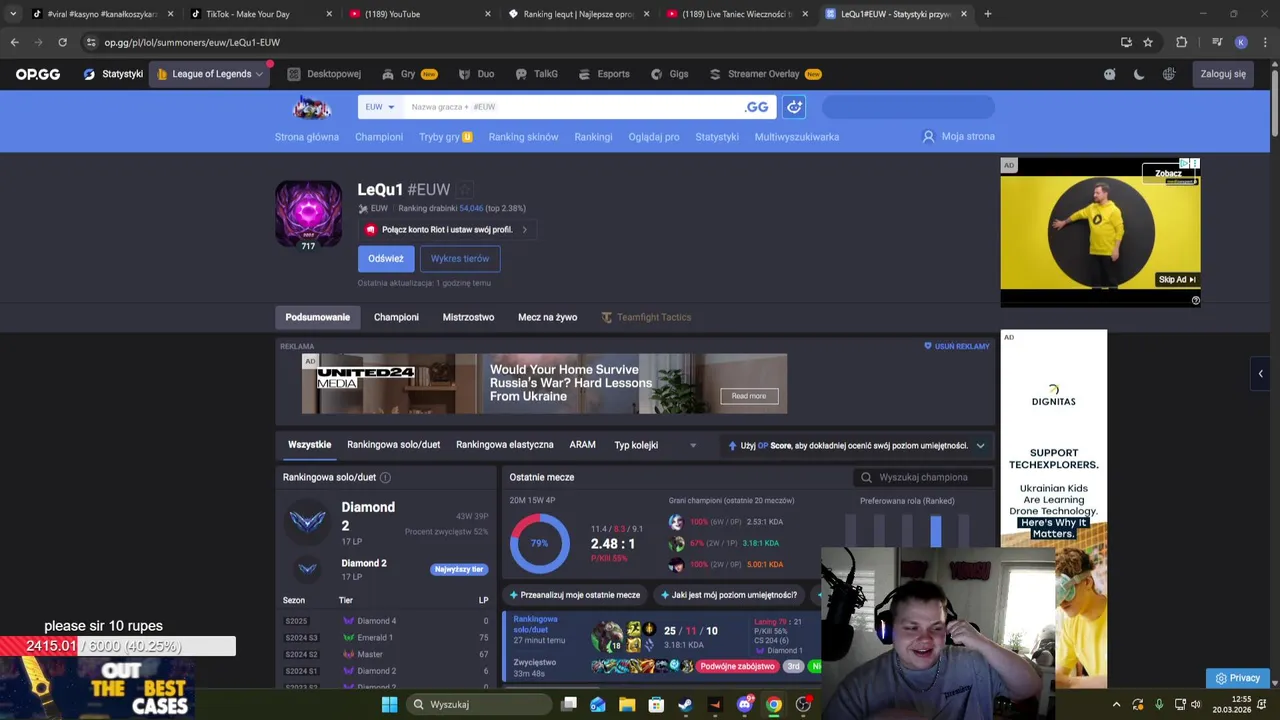Open the browser extensions puzzle icon
Screen dimensions: 1280x720
(1181, 42)
